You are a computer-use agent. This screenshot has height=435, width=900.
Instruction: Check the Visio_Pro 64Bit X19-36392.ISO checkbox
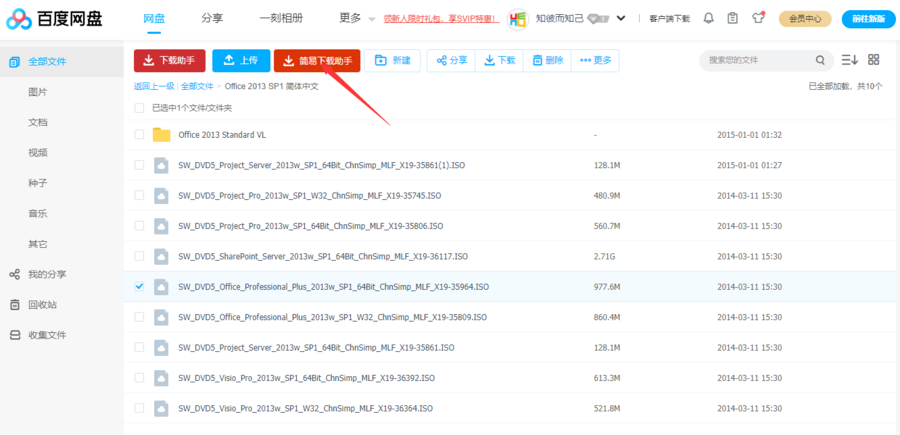[139, 378]
